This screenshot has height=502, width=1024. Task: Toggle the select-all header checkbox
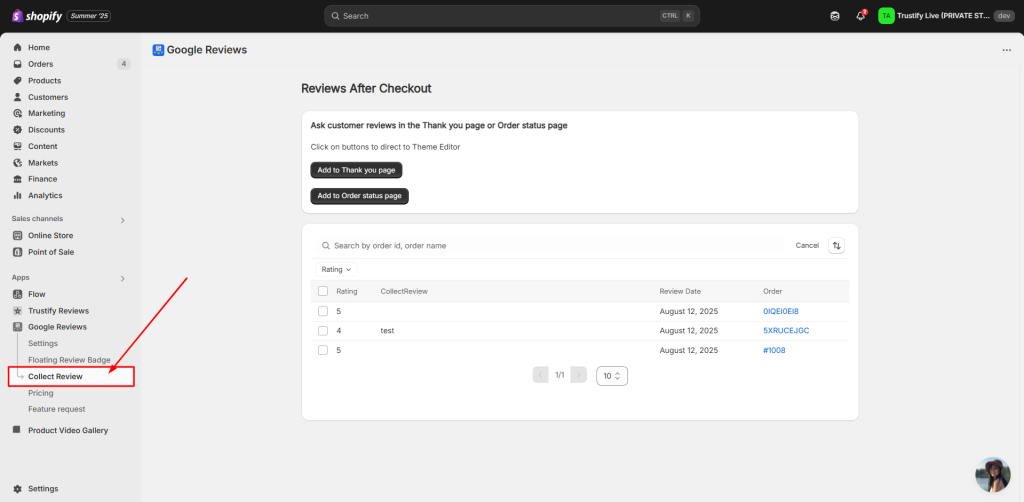[323, 291]
